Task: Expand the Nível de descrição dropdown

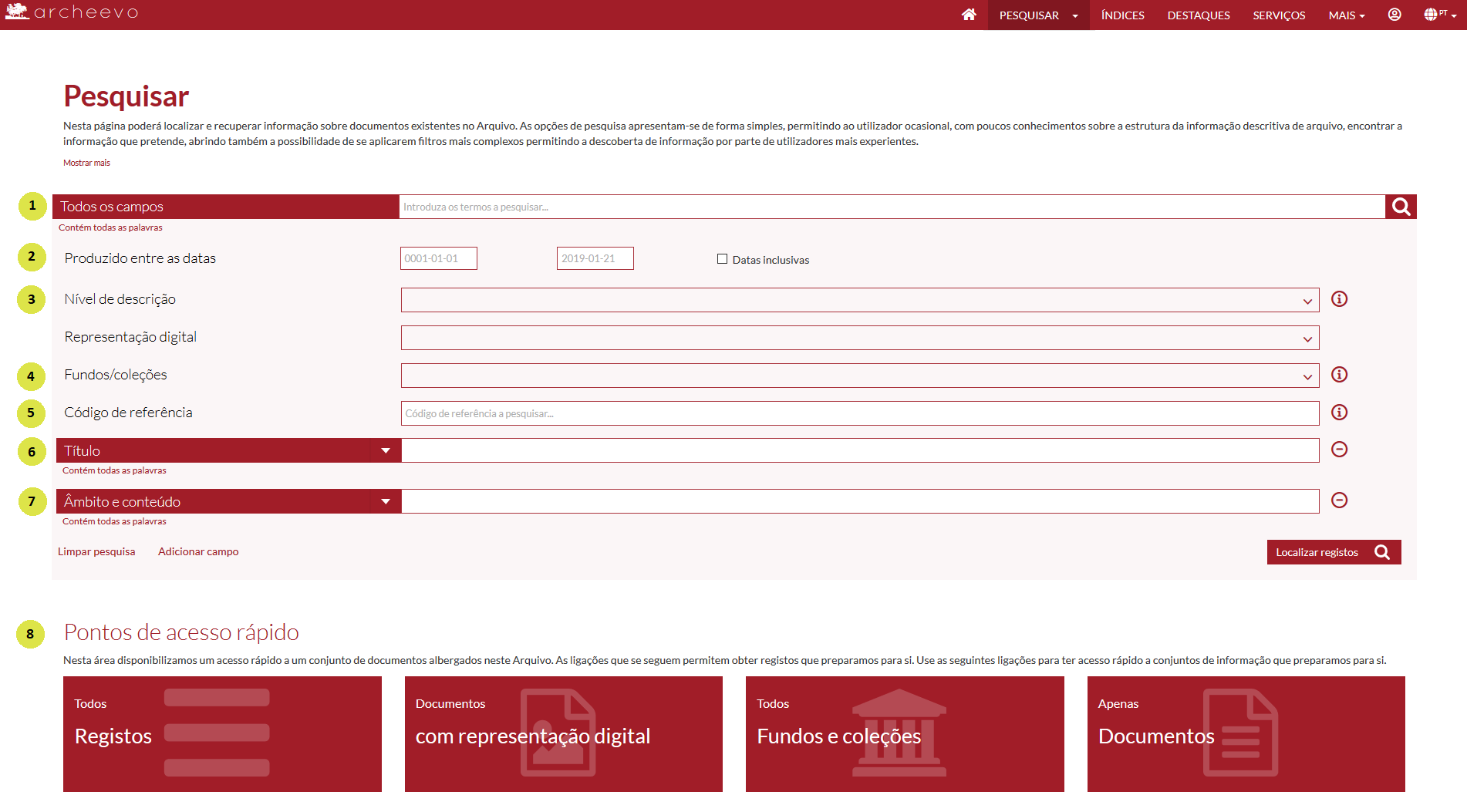Action: [859, 300]
